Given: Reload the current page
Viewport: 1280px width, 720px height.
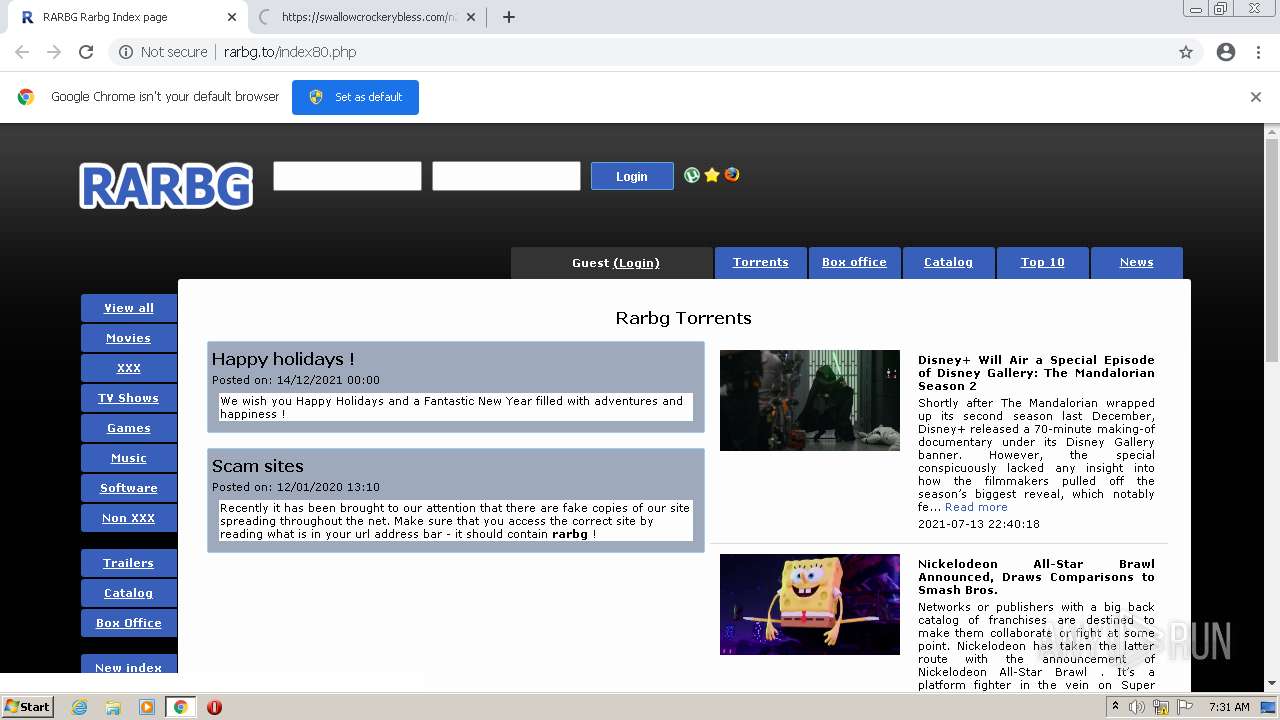Looking at the screenshot, I should (x=86, y=52).
